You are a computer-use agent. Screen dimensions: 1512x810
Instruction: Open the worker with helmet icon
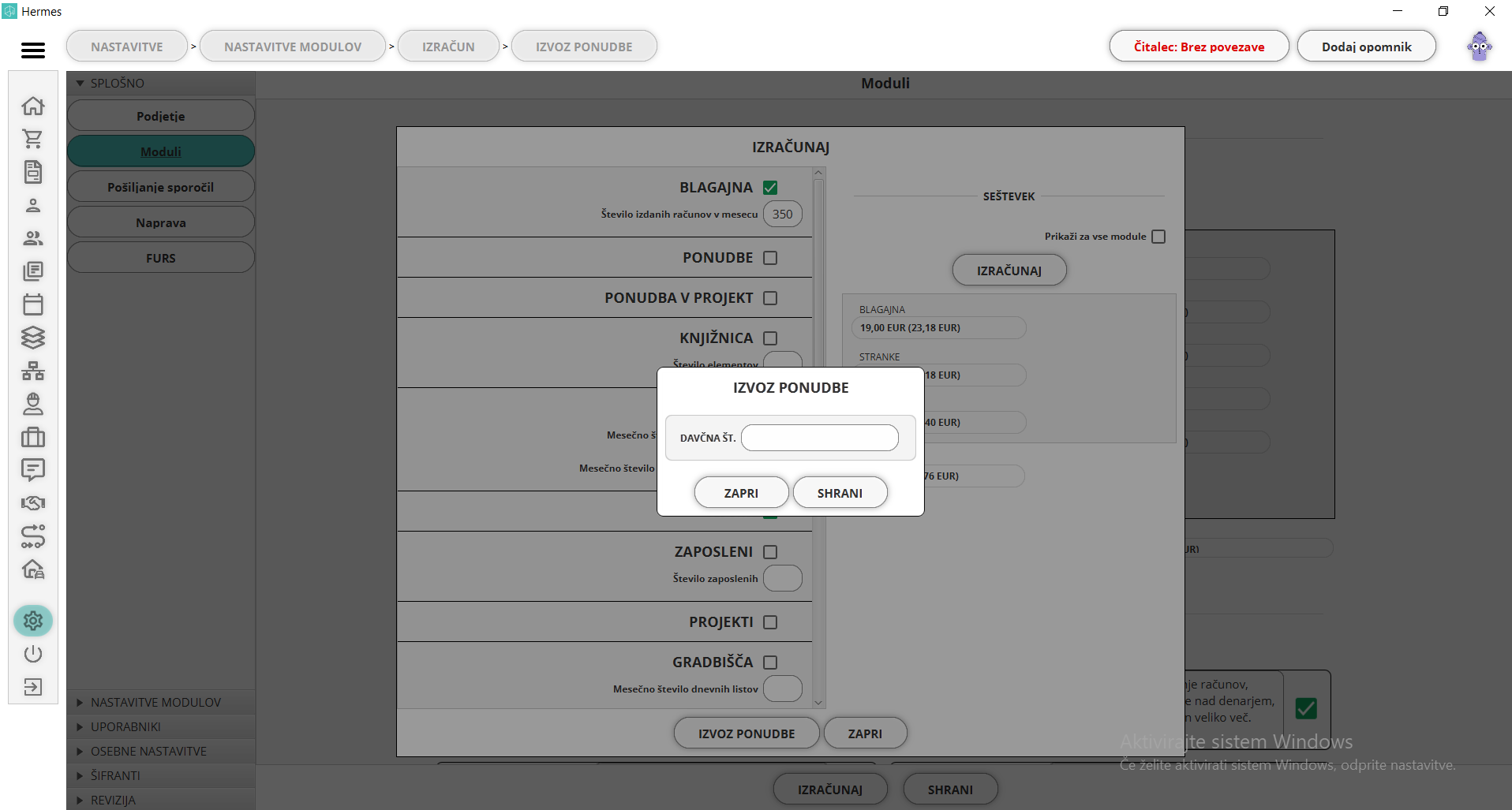point(33,404)
